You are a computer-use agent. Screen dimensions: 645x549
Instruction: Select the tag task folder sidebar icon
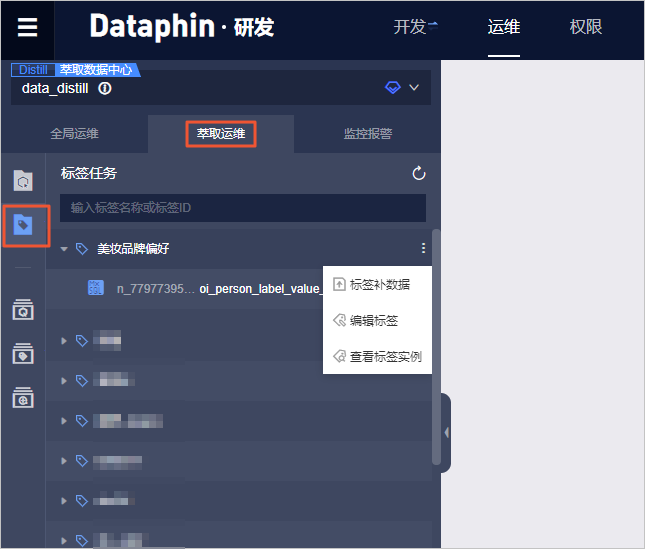[23, 225]
